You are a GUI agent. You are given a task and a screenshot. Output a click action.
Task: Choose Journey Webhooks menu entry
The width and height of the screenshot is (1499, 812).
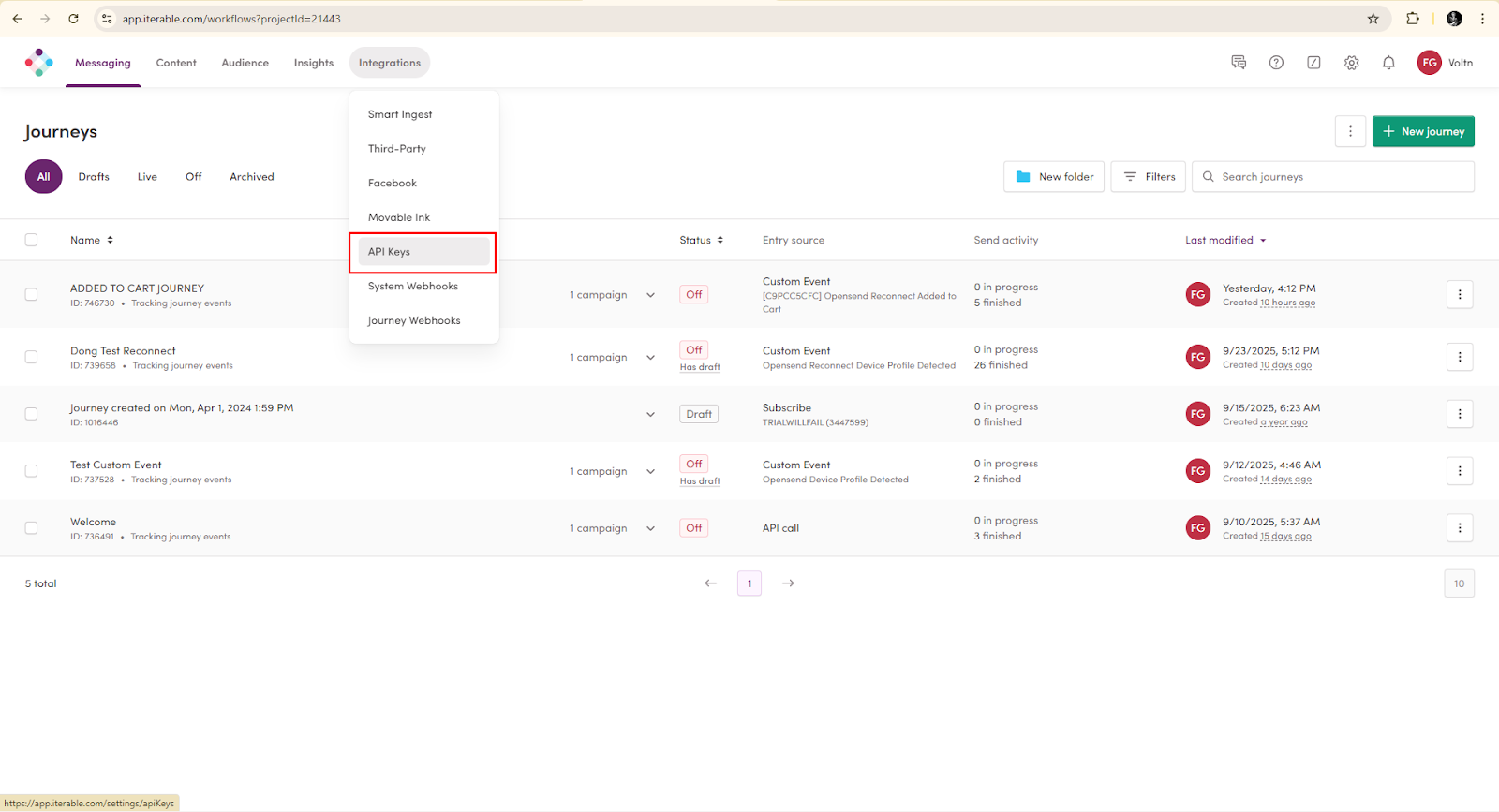click(x=414, y=320)
